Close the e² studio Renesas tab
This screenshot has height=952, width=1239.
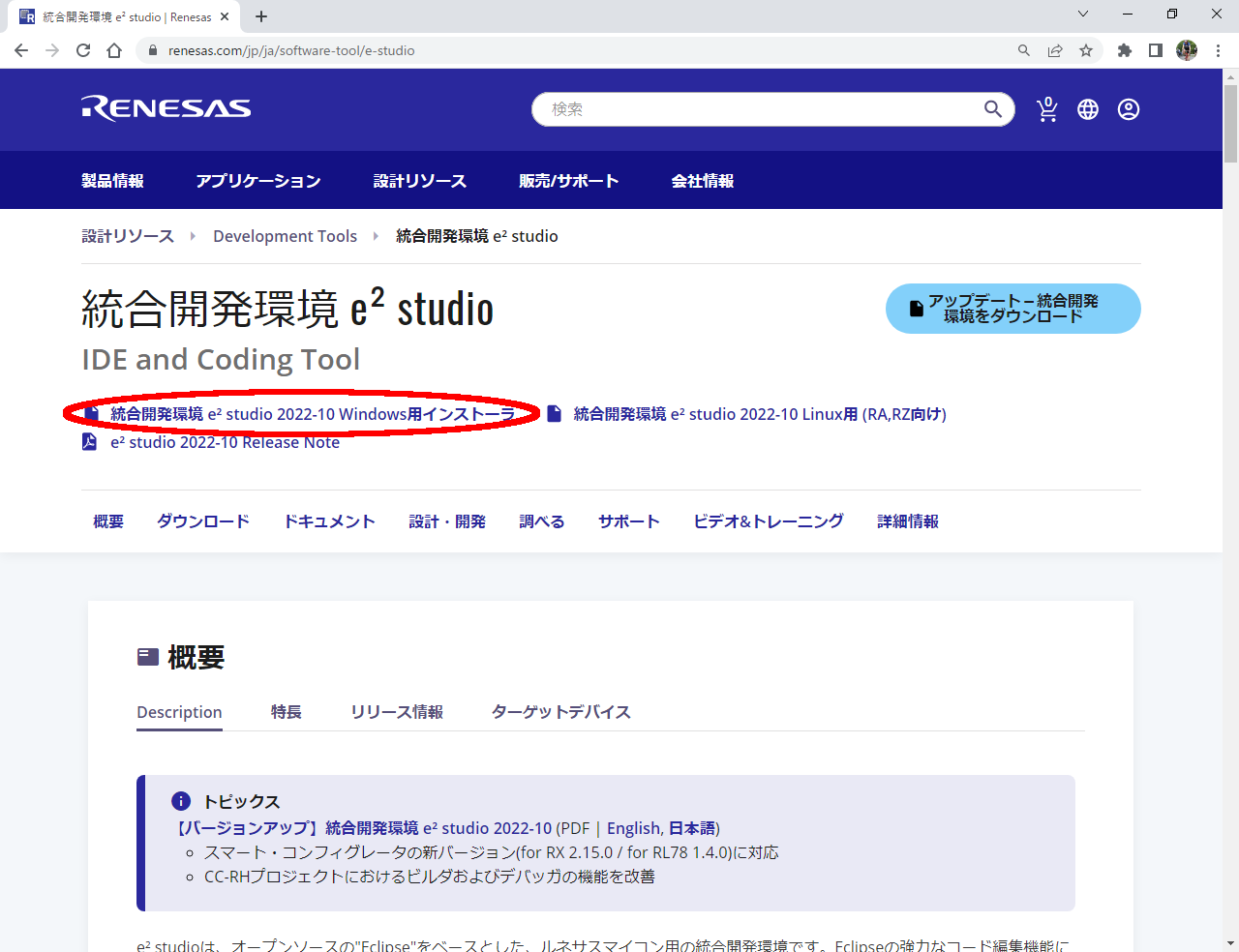[x=225, y=16]
